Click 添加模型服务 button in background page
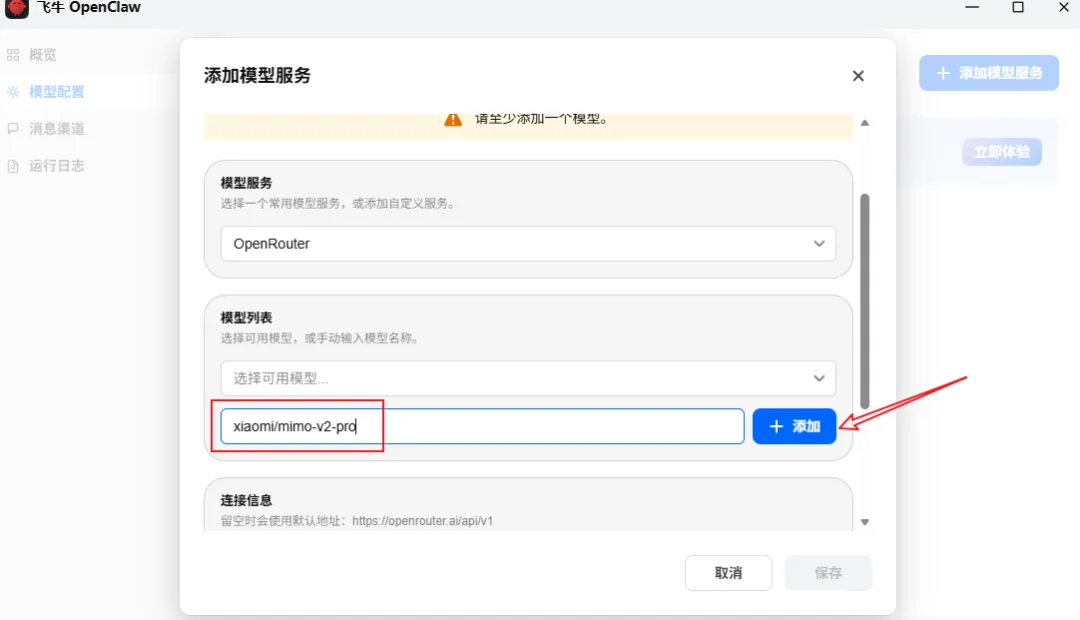This screenshot has height=620, width=1080. [x=988, y=73]
